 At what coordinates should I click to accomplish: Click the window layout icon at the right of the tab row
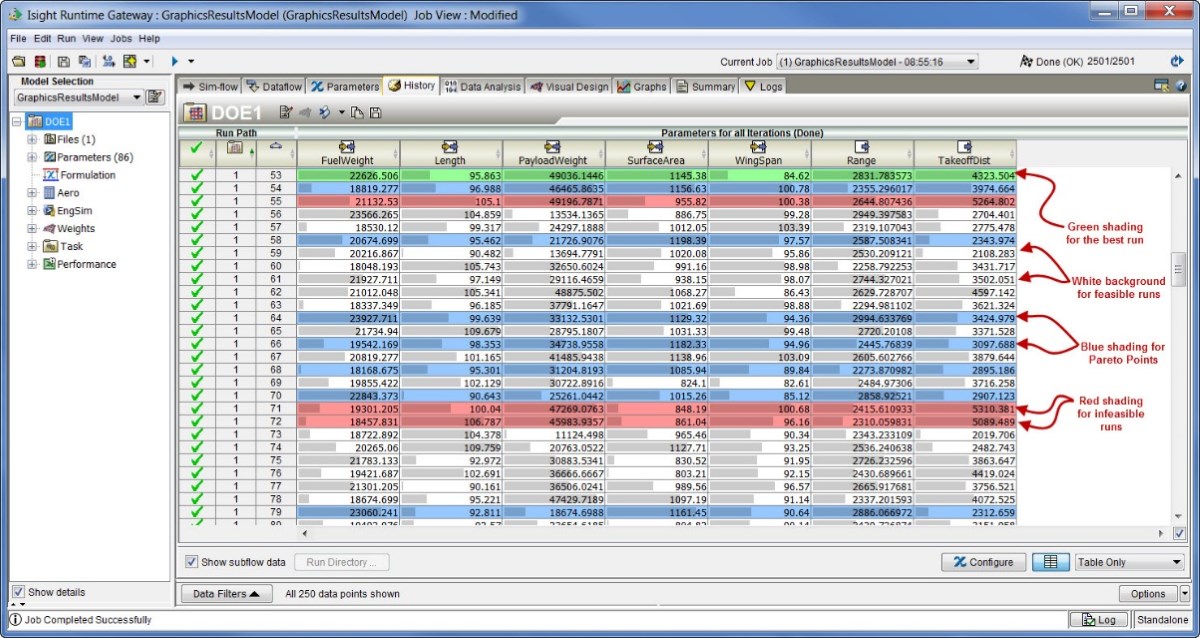tap(1161, 86)
